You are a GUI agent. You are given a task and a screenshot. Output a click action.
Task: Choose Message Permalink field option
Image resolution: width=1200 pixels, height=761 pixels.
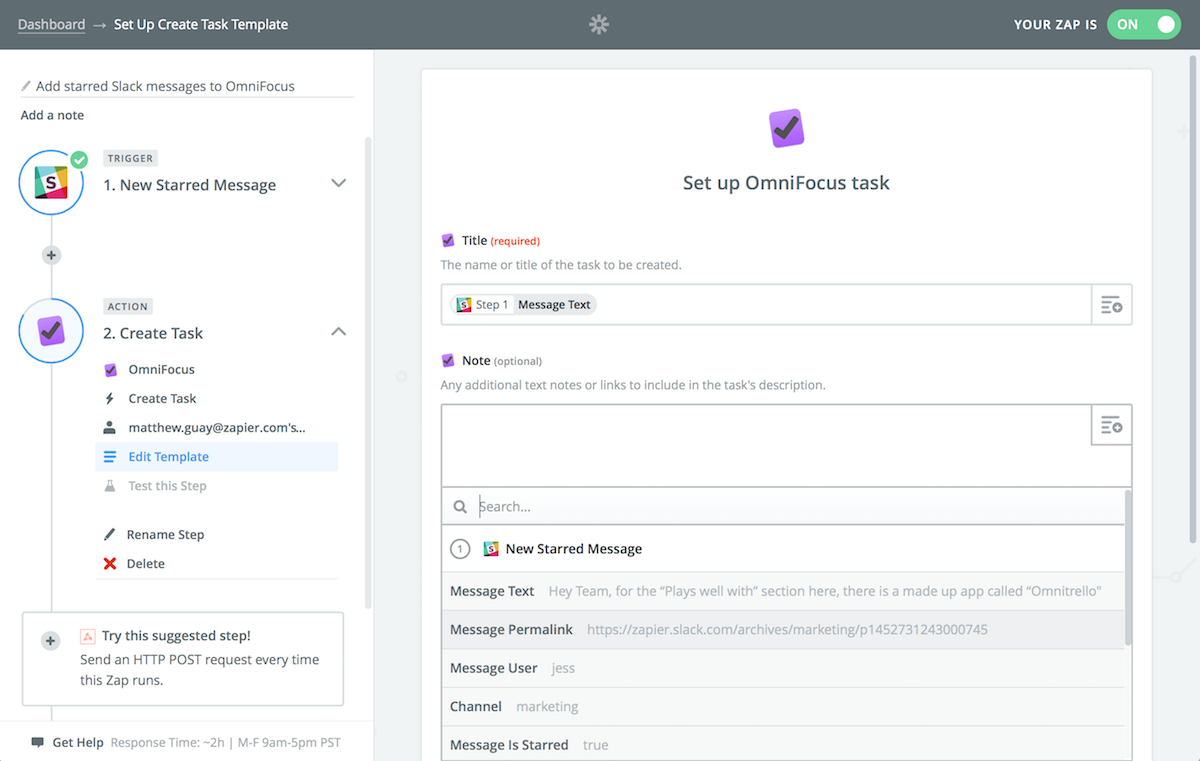(x=783, y=630)
